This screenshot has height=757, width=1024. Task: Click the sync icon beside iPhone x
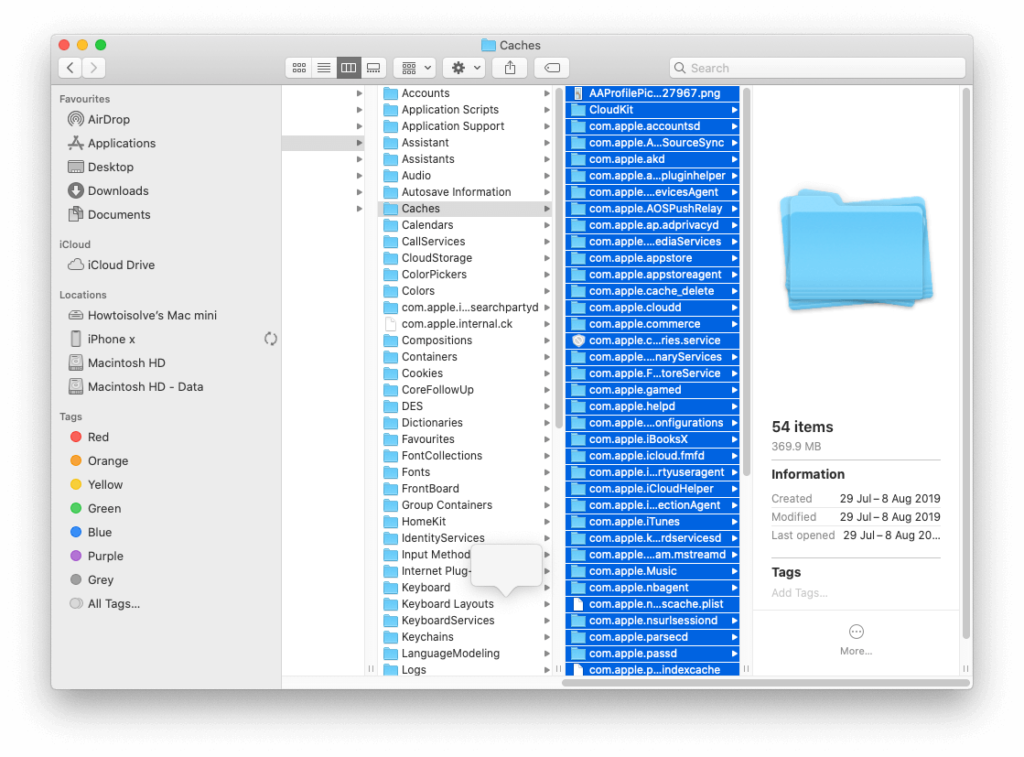pyautogui.click(x=270, y=339)
